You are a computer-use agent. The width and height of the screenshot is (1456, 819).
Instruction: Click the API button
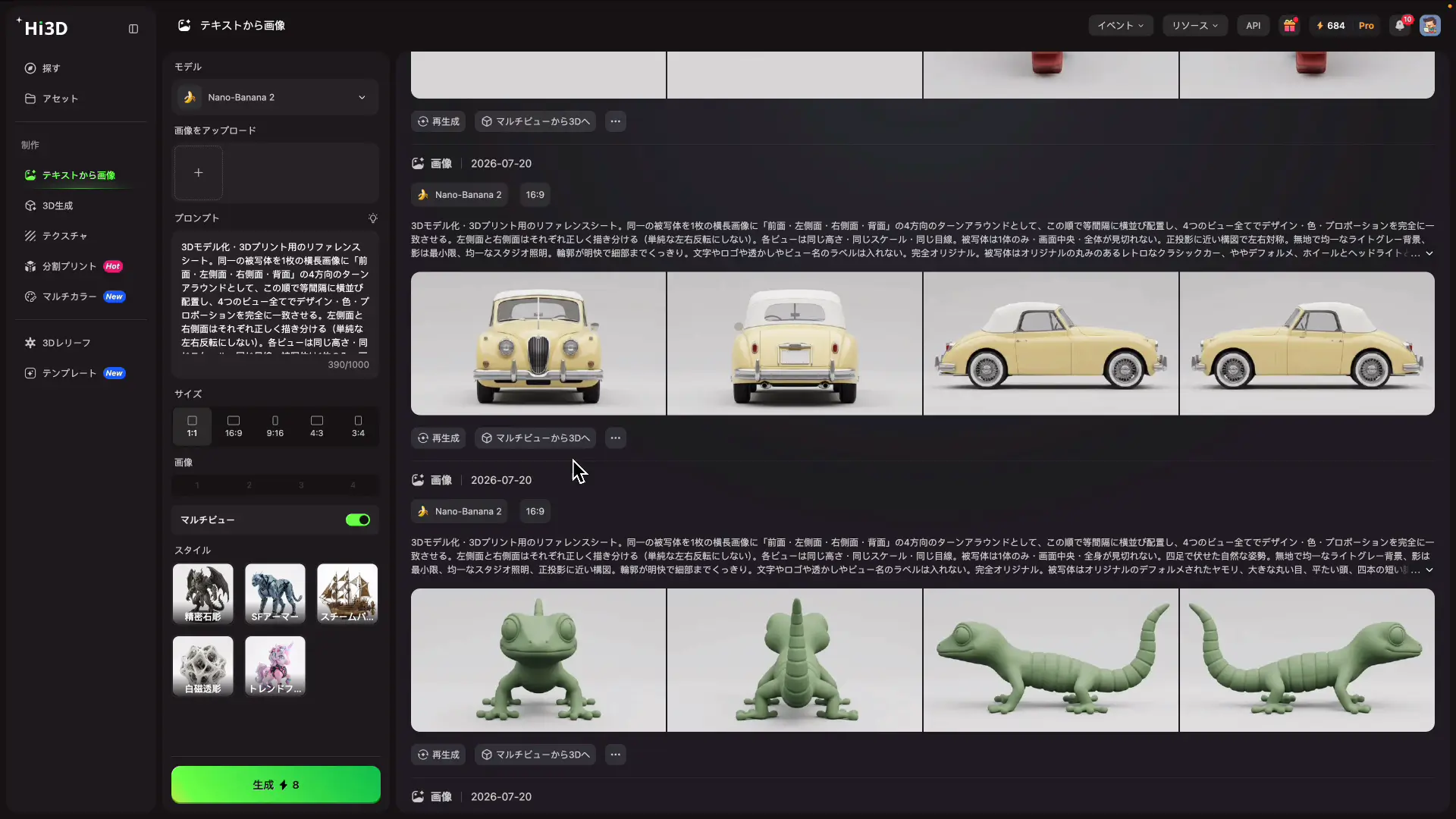[1254, 26]
